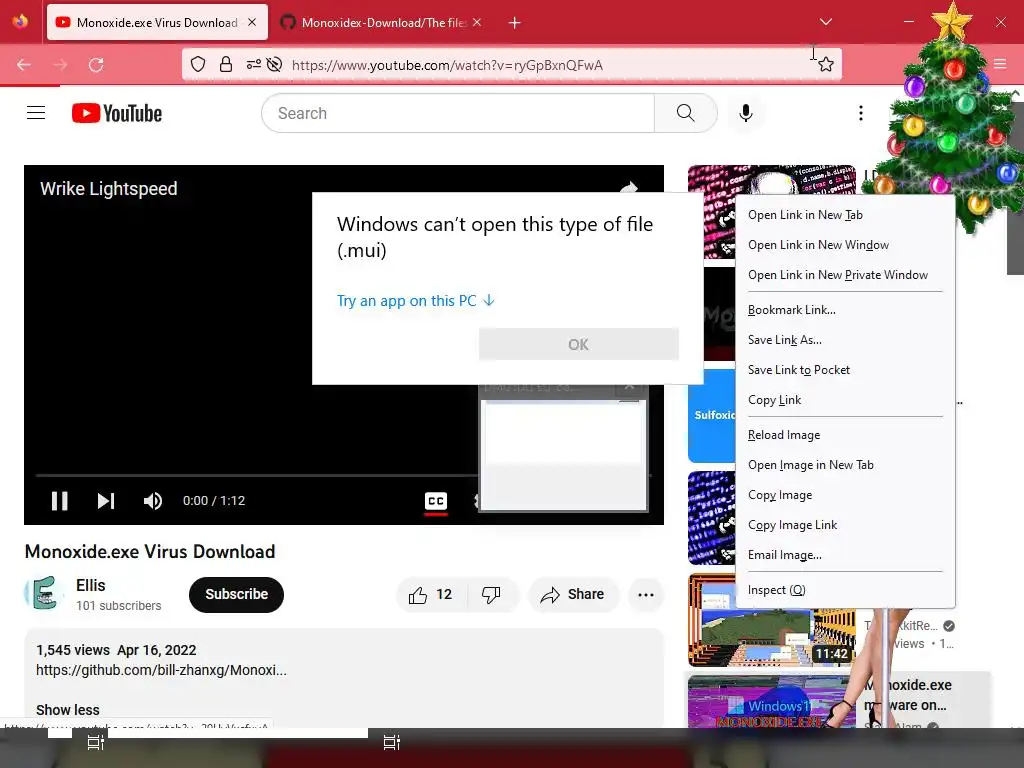Choose Copy Image Link
The width and height of the screenshot is (1024, 768).
point(845,525)
